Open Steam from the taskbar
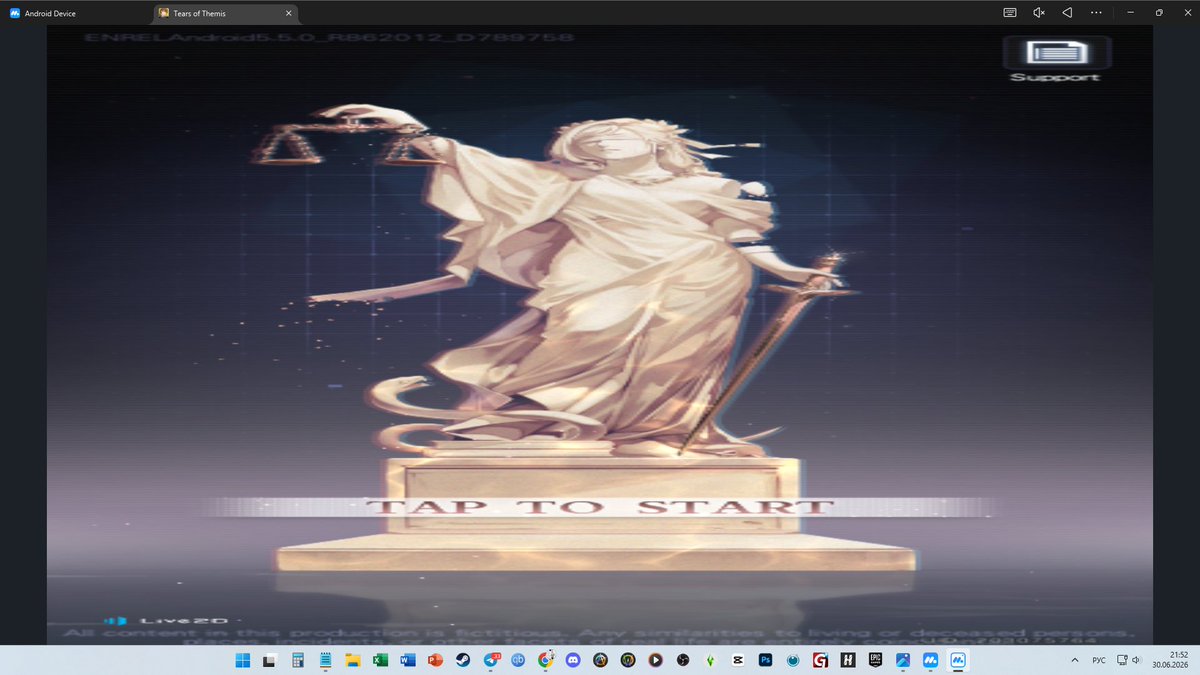 (x=462, y=660)
